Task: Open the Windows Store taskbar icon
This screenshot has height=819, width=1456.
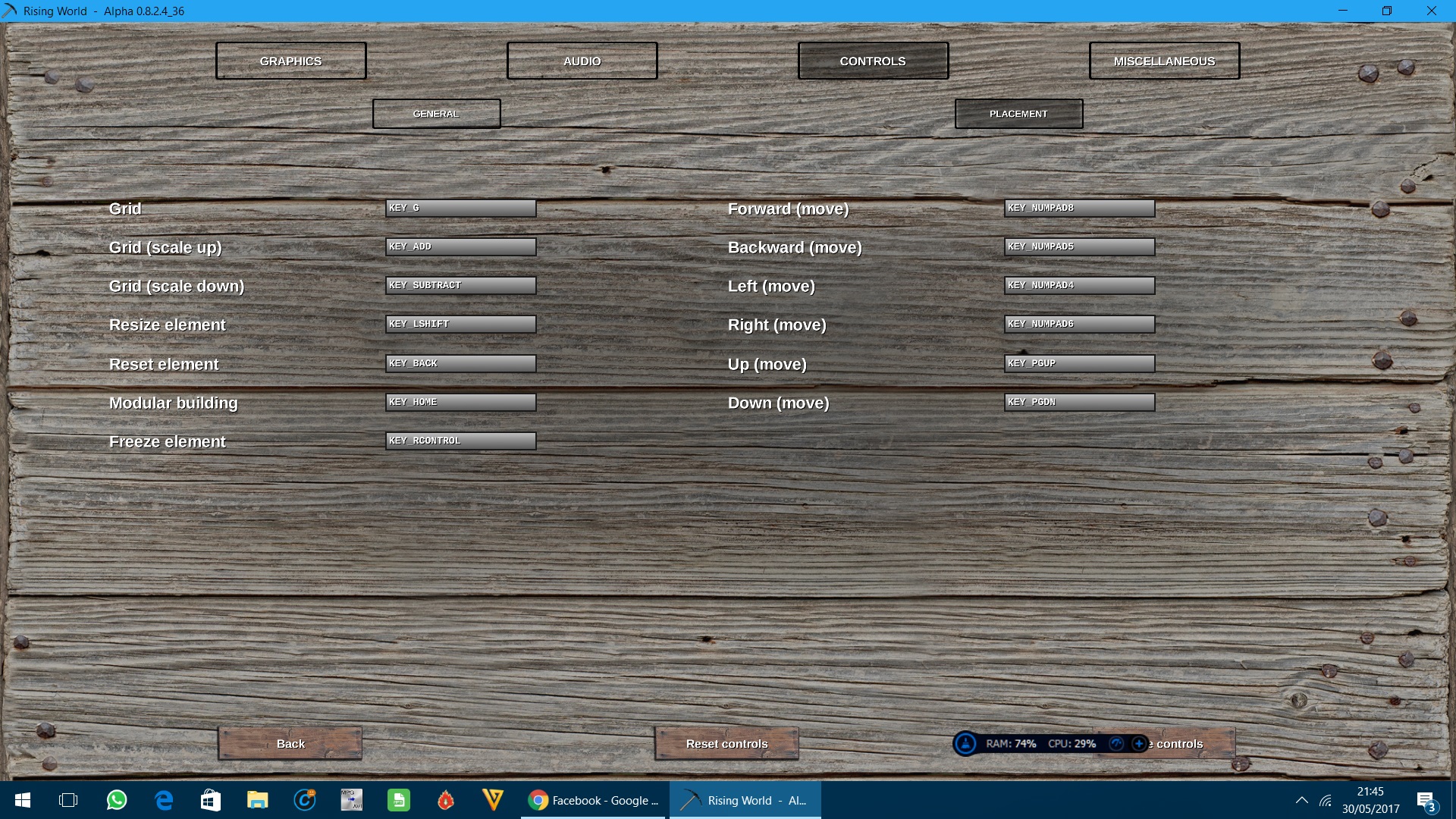Action: (211, 800)
